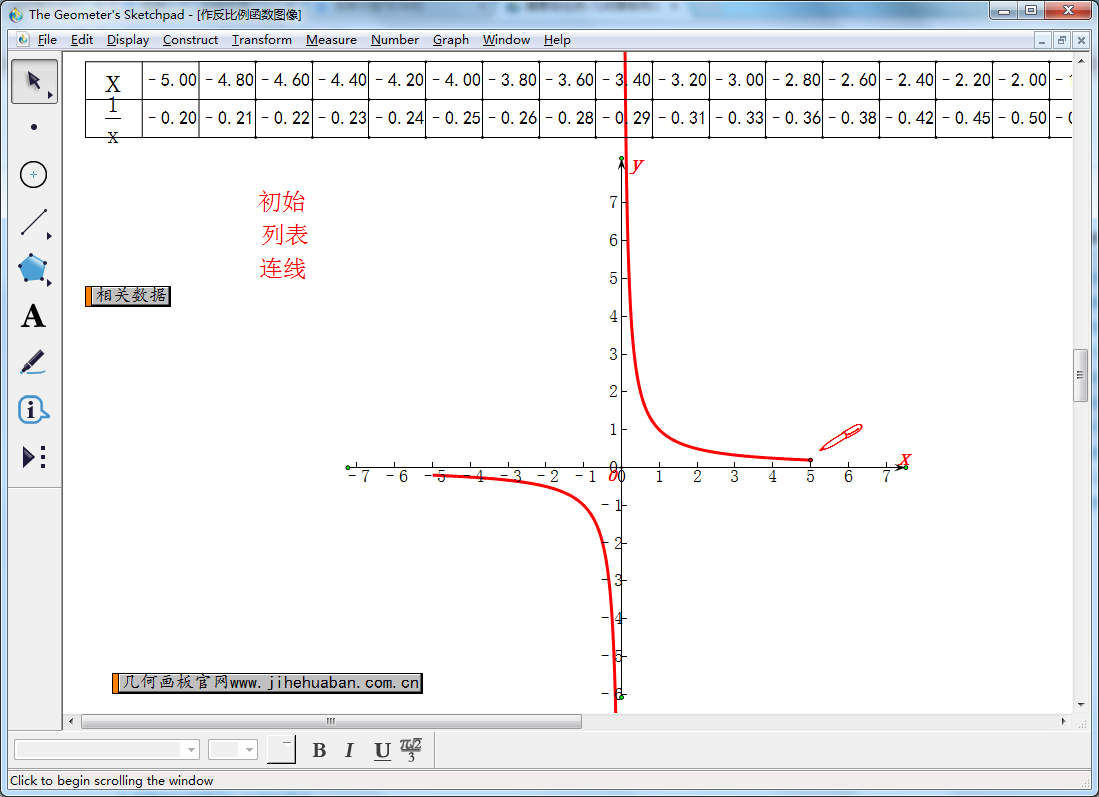Expand Selection Arrow tool variants arrow
This screenshot has width=1099, height=797.
[x=50, y=95]
